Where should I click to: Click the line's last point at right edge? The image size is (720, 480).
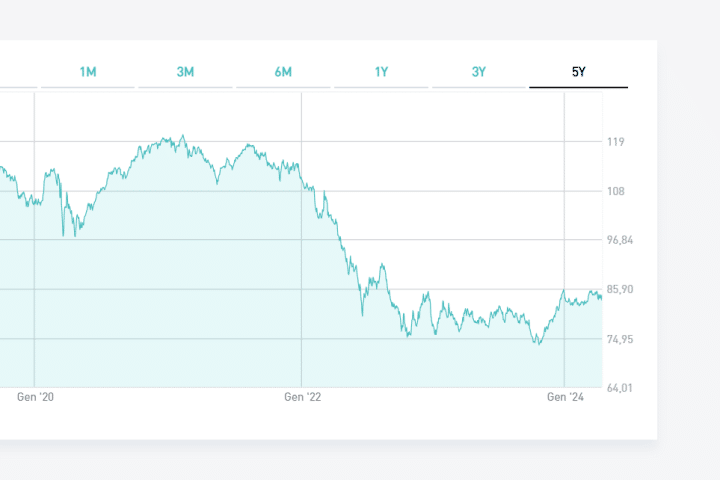click(601, 297)
